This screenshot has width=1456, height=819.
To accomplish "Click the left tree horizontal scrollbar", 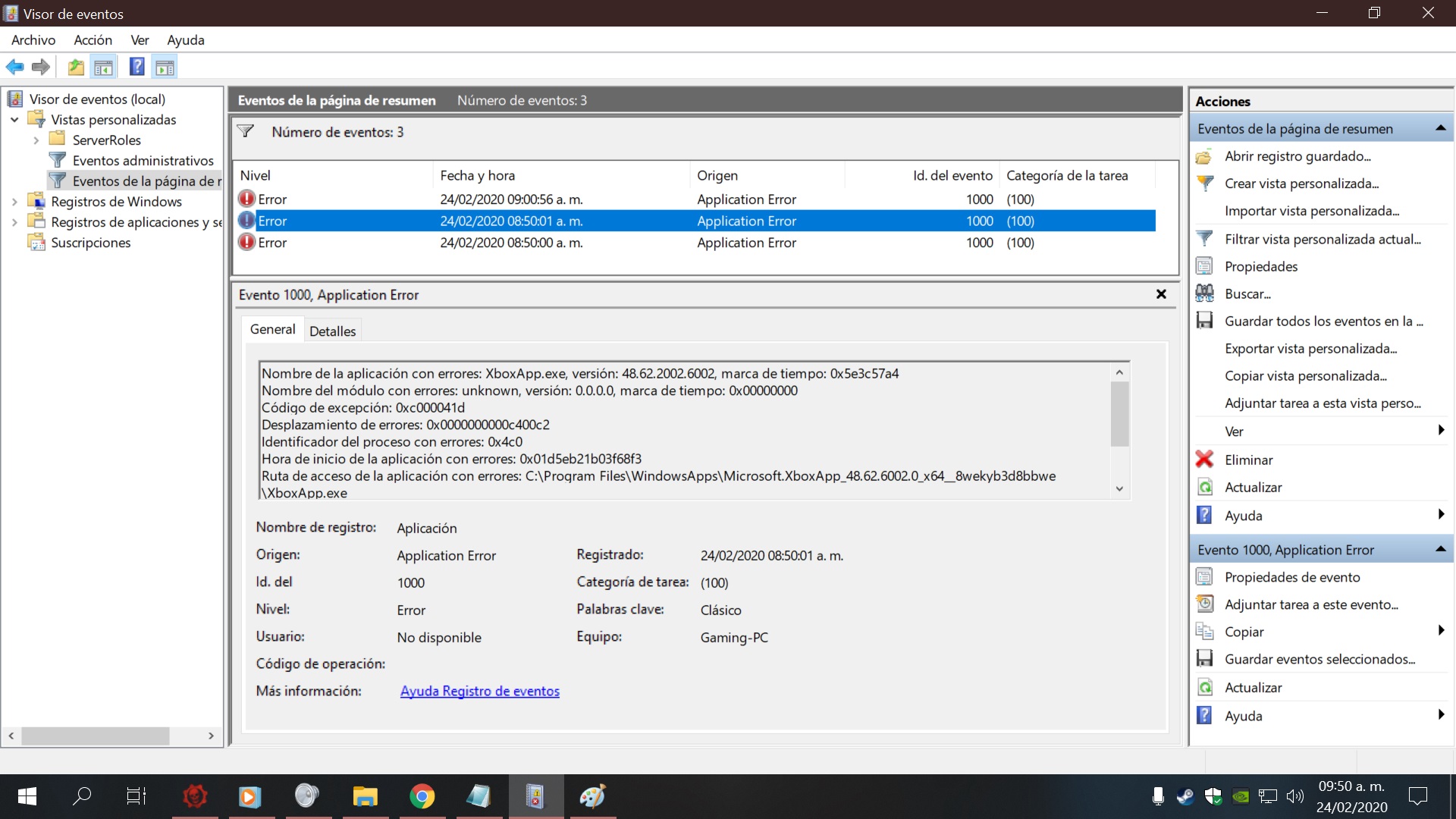I will pos(95,736).
